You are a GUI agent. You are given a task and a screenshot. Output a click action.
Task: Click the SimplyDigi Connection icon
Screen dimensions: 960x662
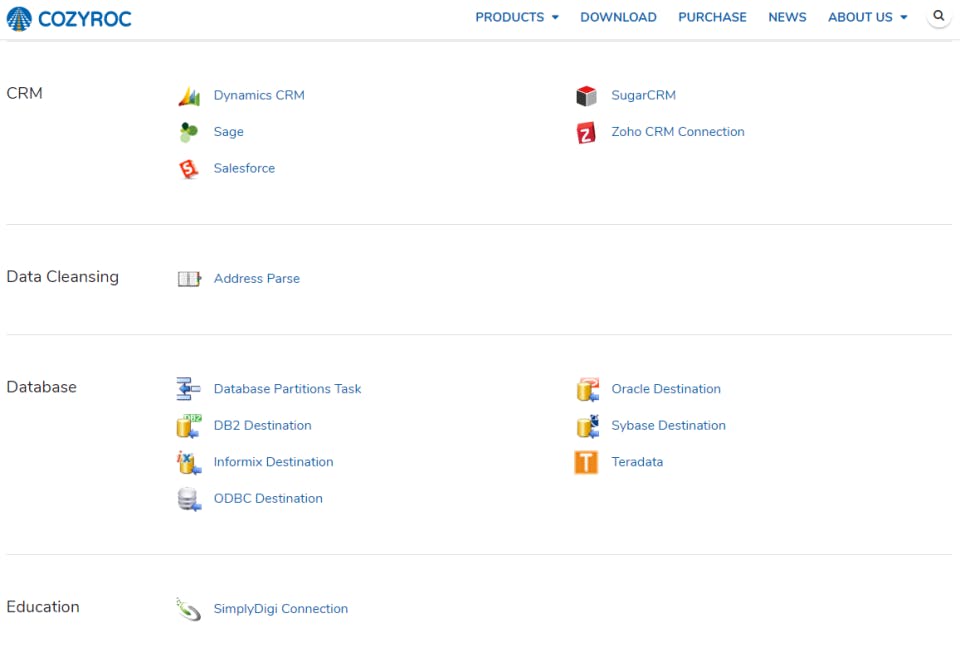pyautogui.click(x=189, y=609)
